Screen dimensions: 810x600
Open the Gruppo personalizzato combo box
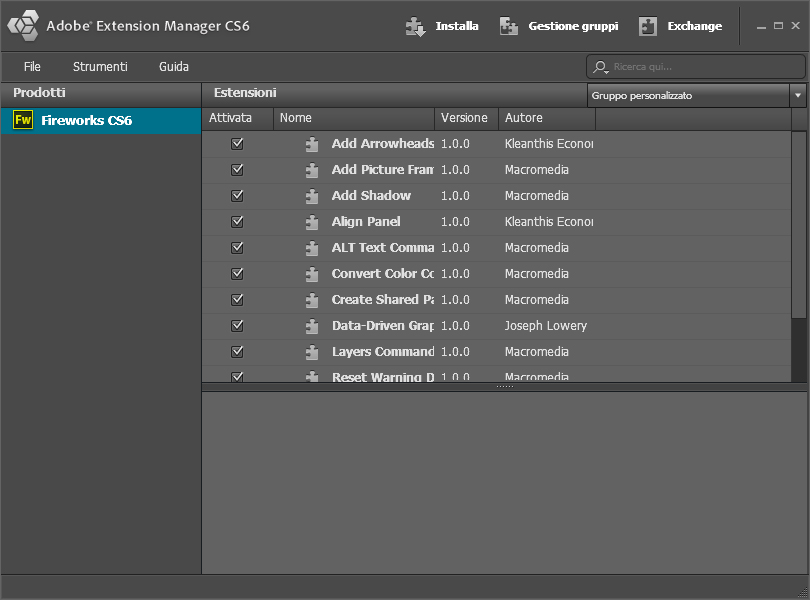point(688,96)
